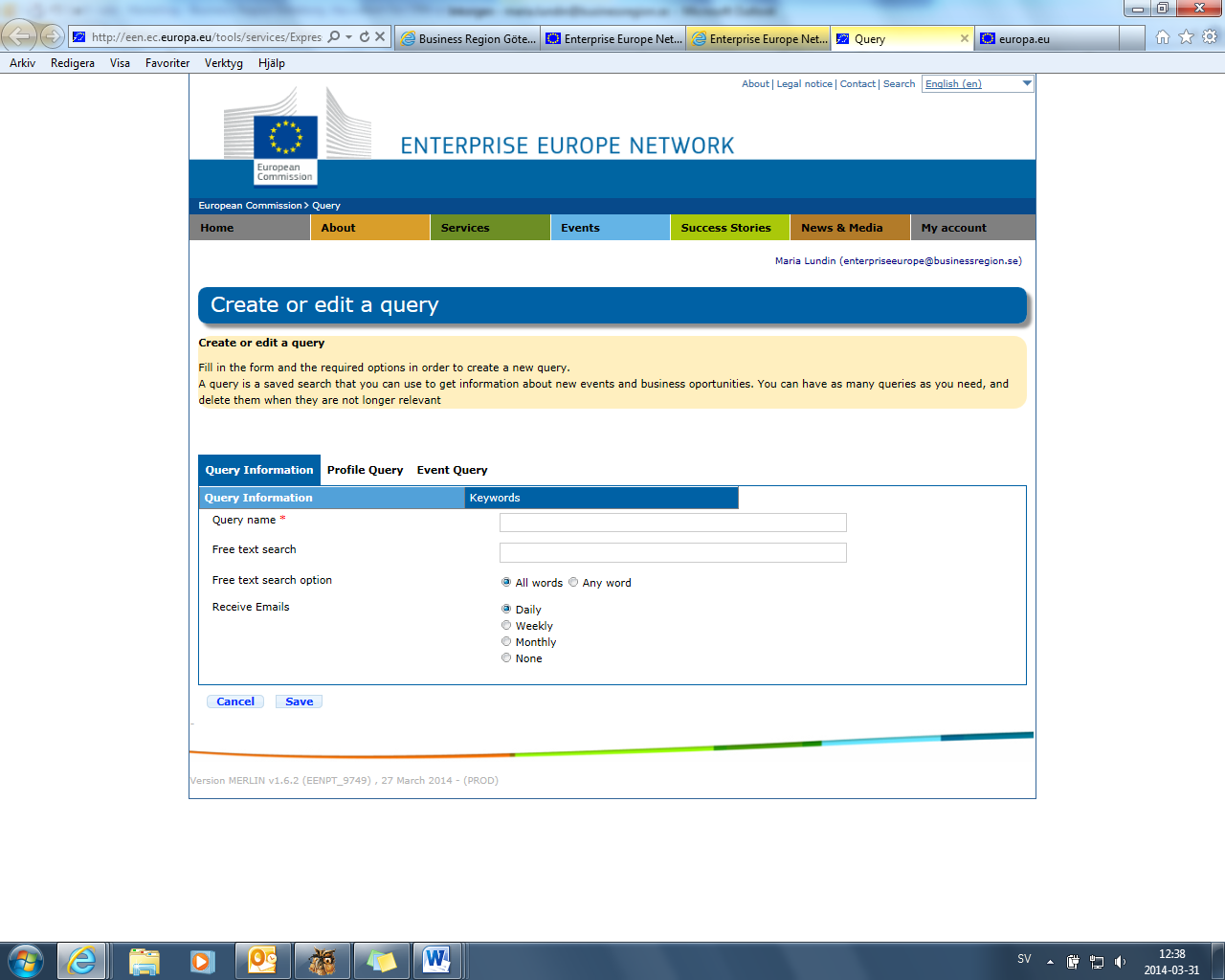Open the Contact link

tap(857, 84)
